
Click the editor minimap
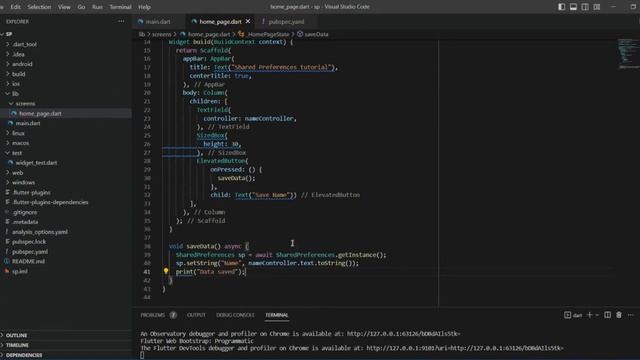628,53
